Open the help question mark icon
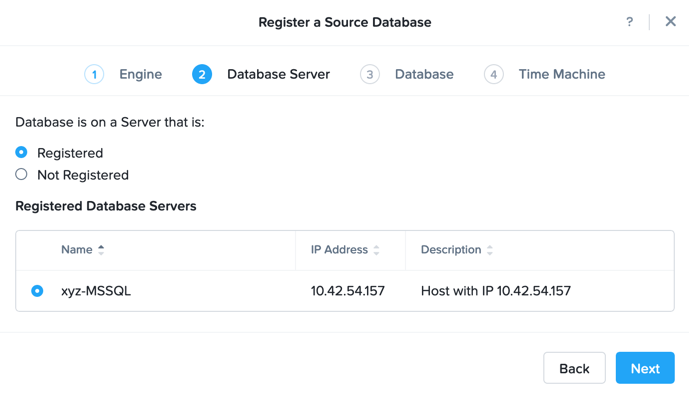The width and height of the screenshot is (689, 395). [x=629, y=22]
